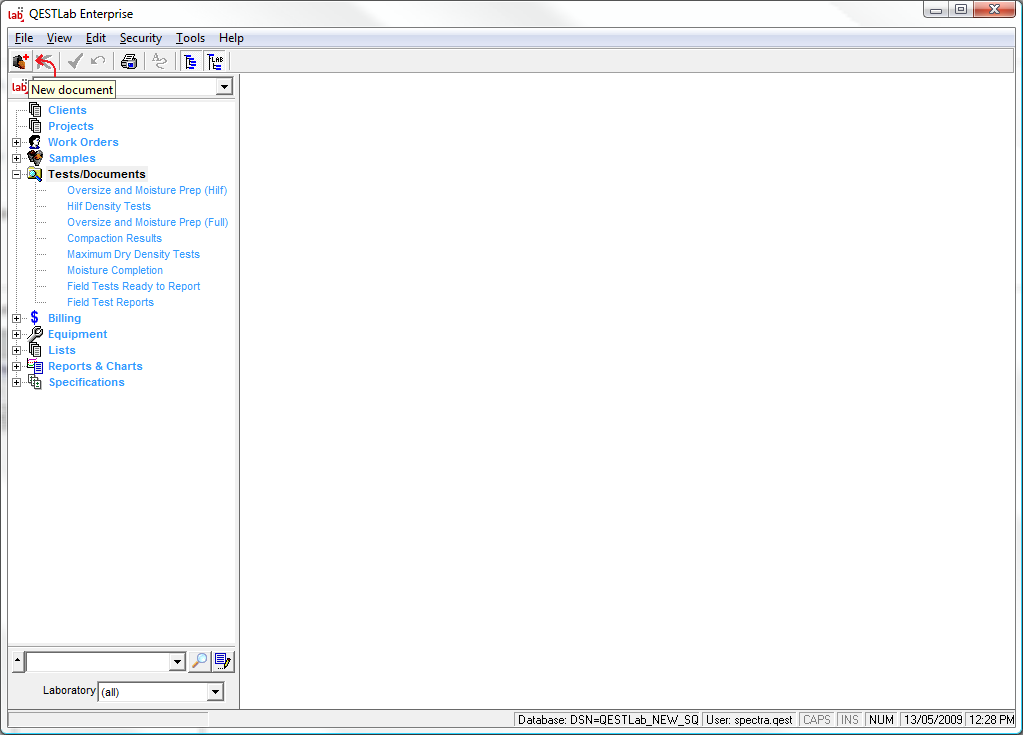Click the back arrow toolbar icon

(45, 61)
